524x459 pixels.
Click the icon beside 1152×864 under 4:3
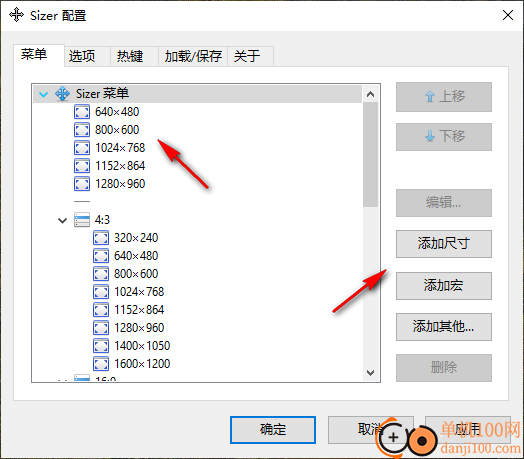[x=101, y=310]
